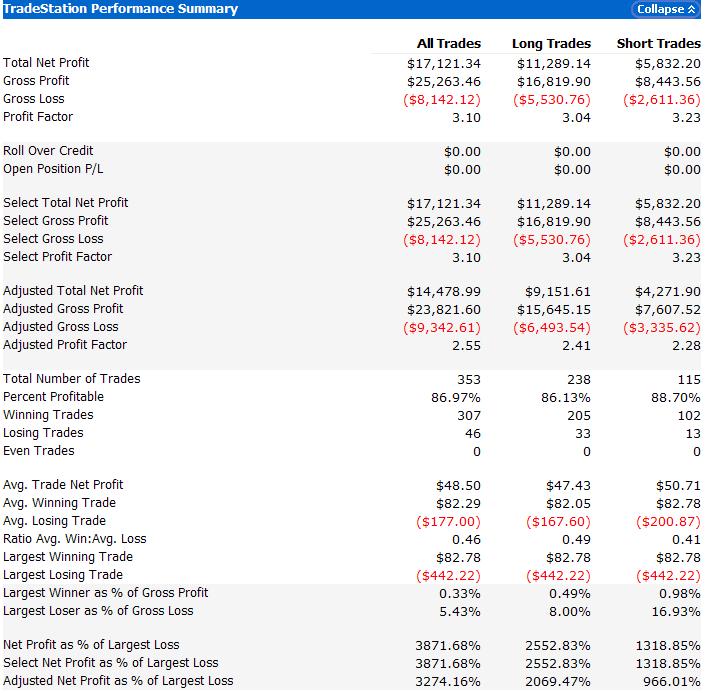Click Adjusted Net Profit as % of Largest Loss
Screen dimensions: 717x693
pos(118,681)
